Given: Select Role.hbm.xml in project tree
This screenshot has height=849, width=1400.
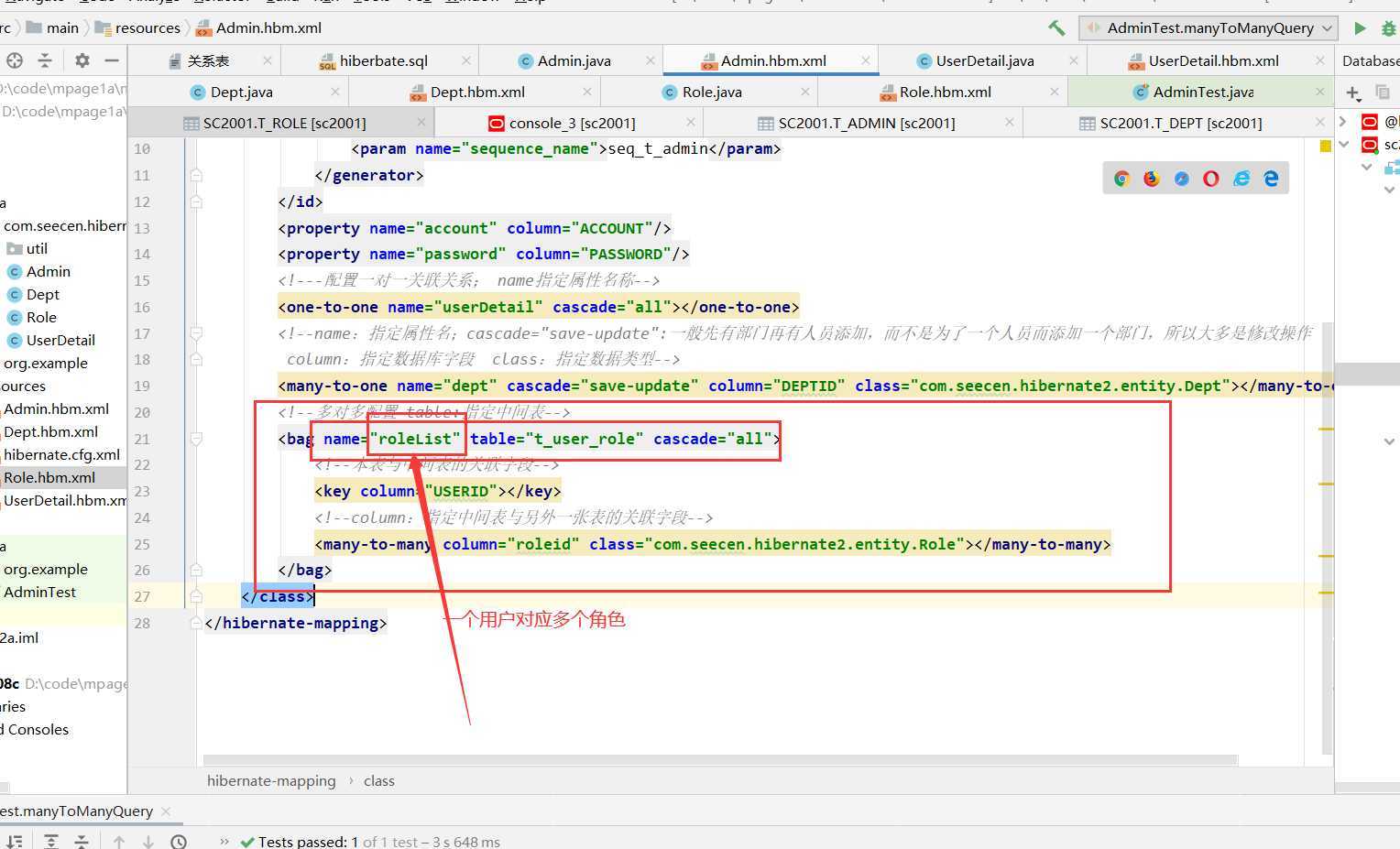Looking at the screenshot, I should click(x=49, y=478).
